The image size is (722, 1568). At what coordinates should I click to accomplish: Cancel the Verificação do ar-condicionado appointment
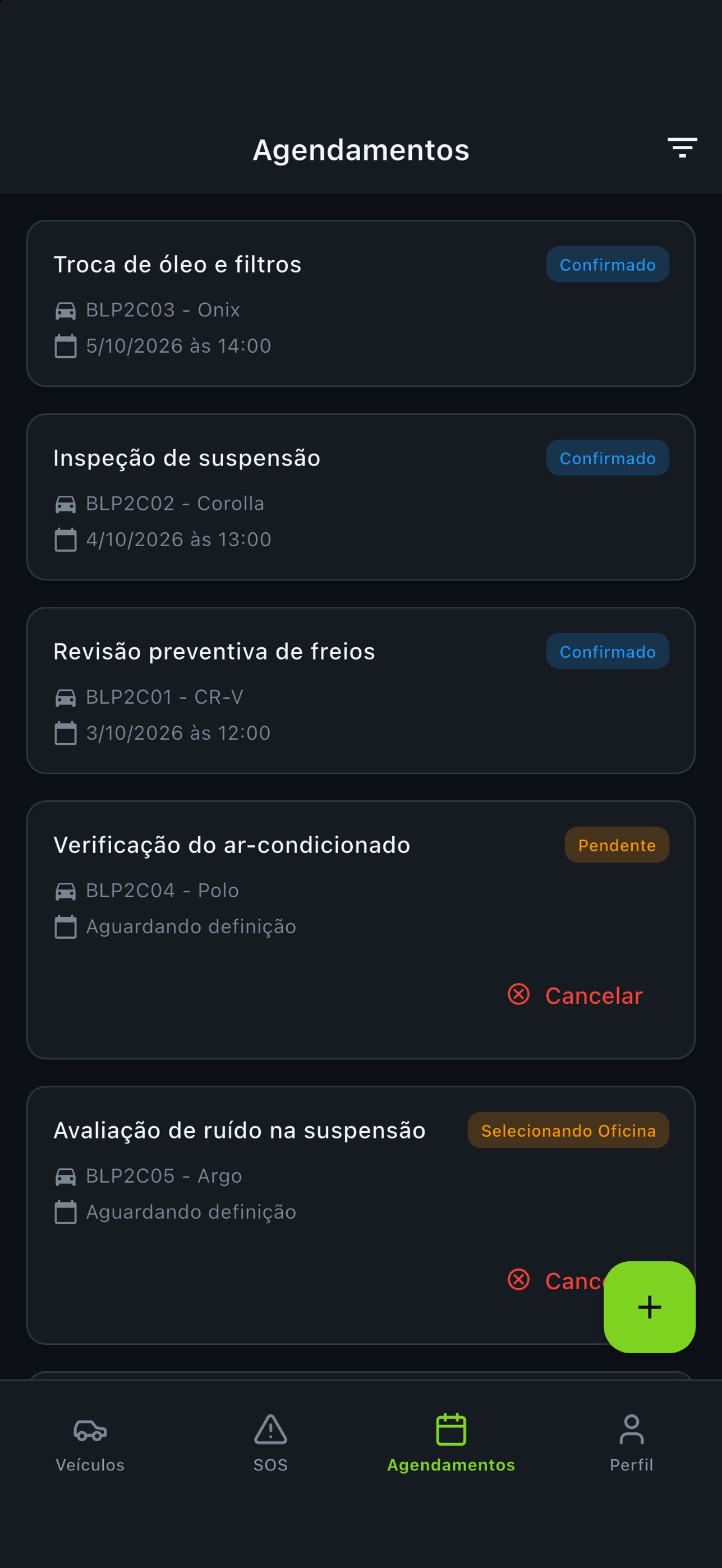coord(575,995)
